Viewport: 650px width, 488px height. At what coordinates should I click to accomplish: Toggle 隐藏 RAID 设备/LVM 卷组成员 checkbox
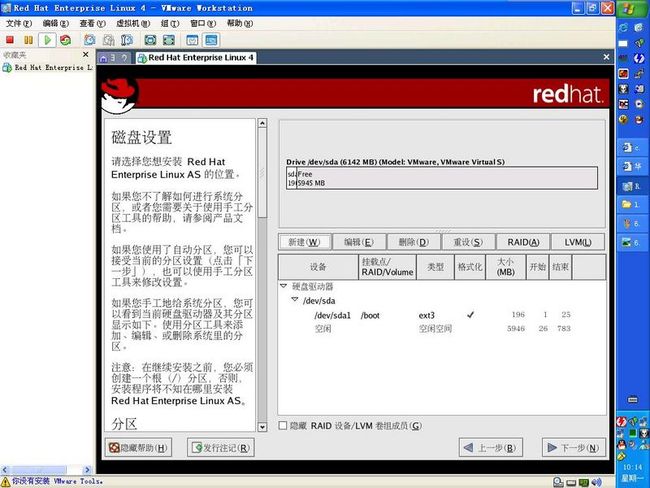point(283,425)
